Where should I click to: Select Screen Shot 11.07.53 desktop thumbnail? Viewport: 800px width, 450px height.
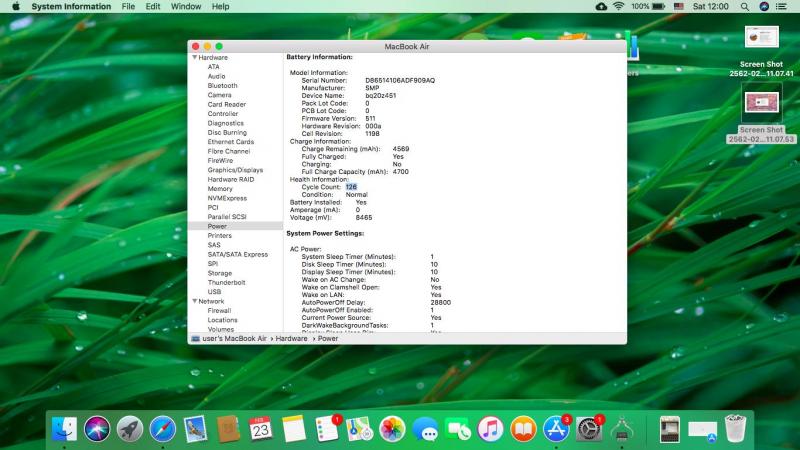761,102
